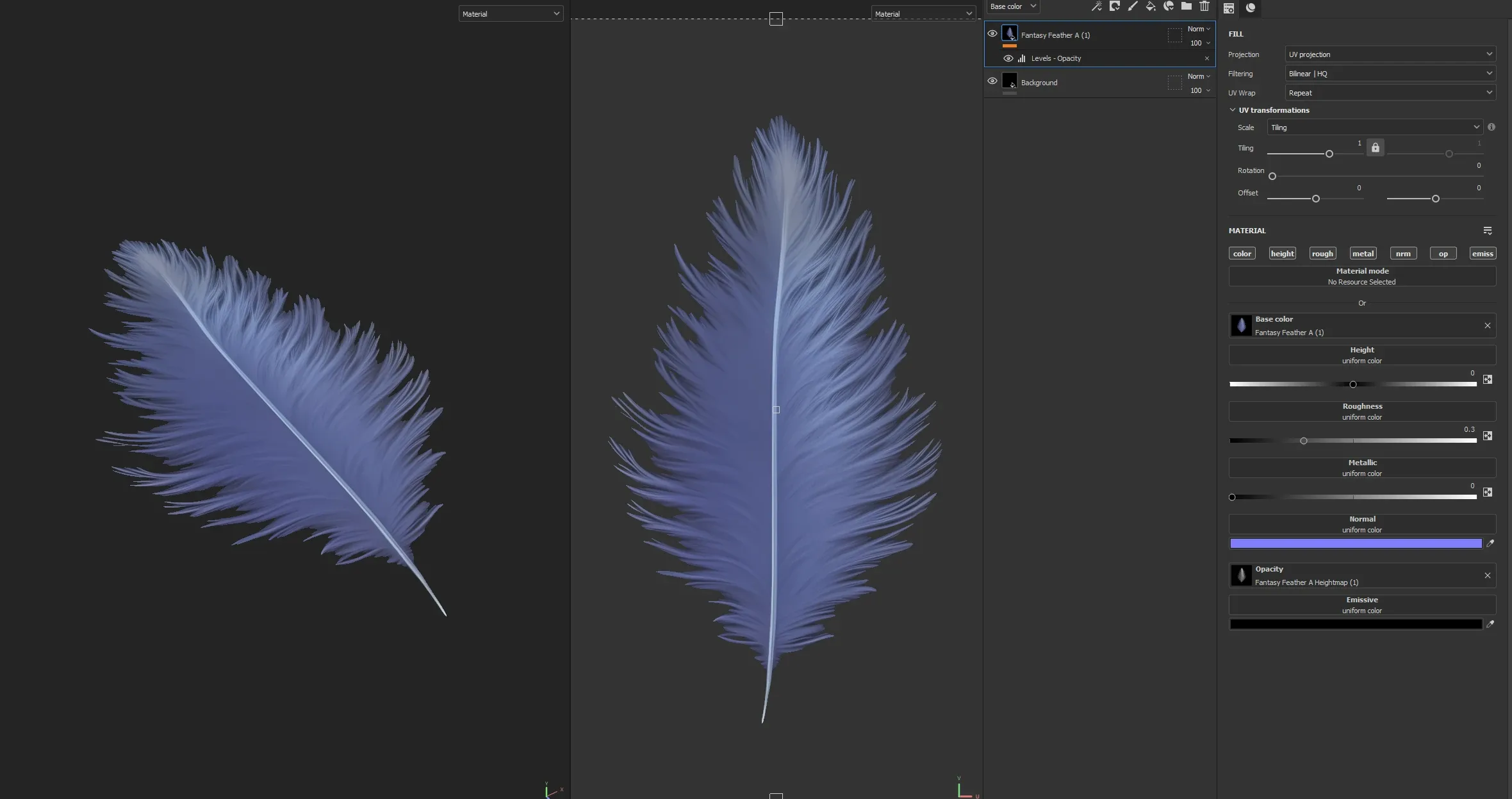Click mask slot of Background layer

(x=1174, y=83)
